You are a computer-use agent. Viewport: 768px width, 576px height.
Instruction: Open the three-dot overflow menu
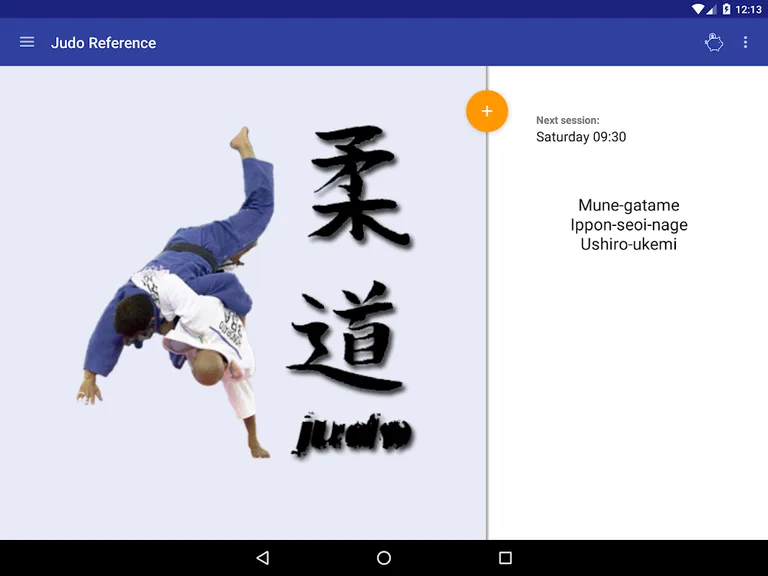[x=745, y=43]
